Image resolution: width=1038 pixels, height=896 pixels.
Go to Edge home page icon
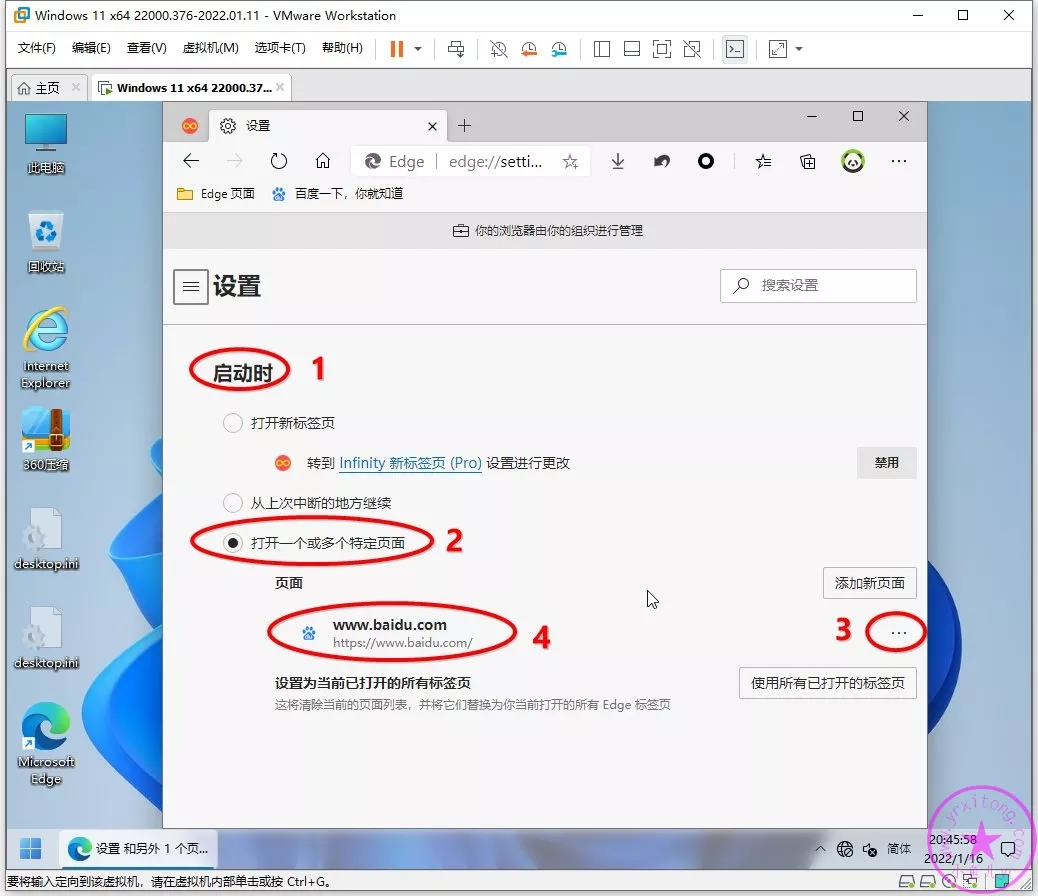pos(322,161)
